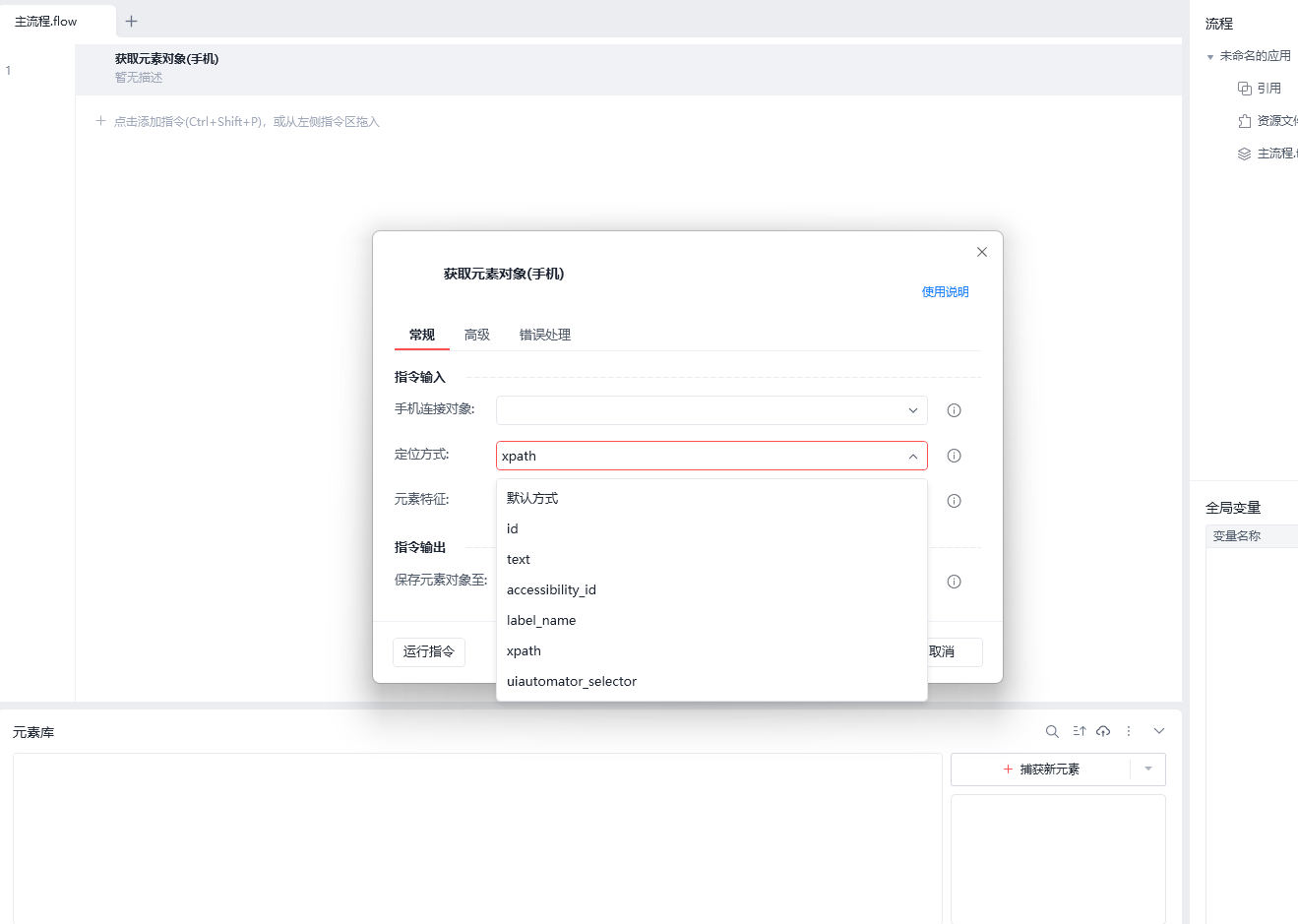Click the sort icon in 元素库 toolbar
Viewport: 1298px width, 924px height.
pyautogui.click(x=1080, y=731)
